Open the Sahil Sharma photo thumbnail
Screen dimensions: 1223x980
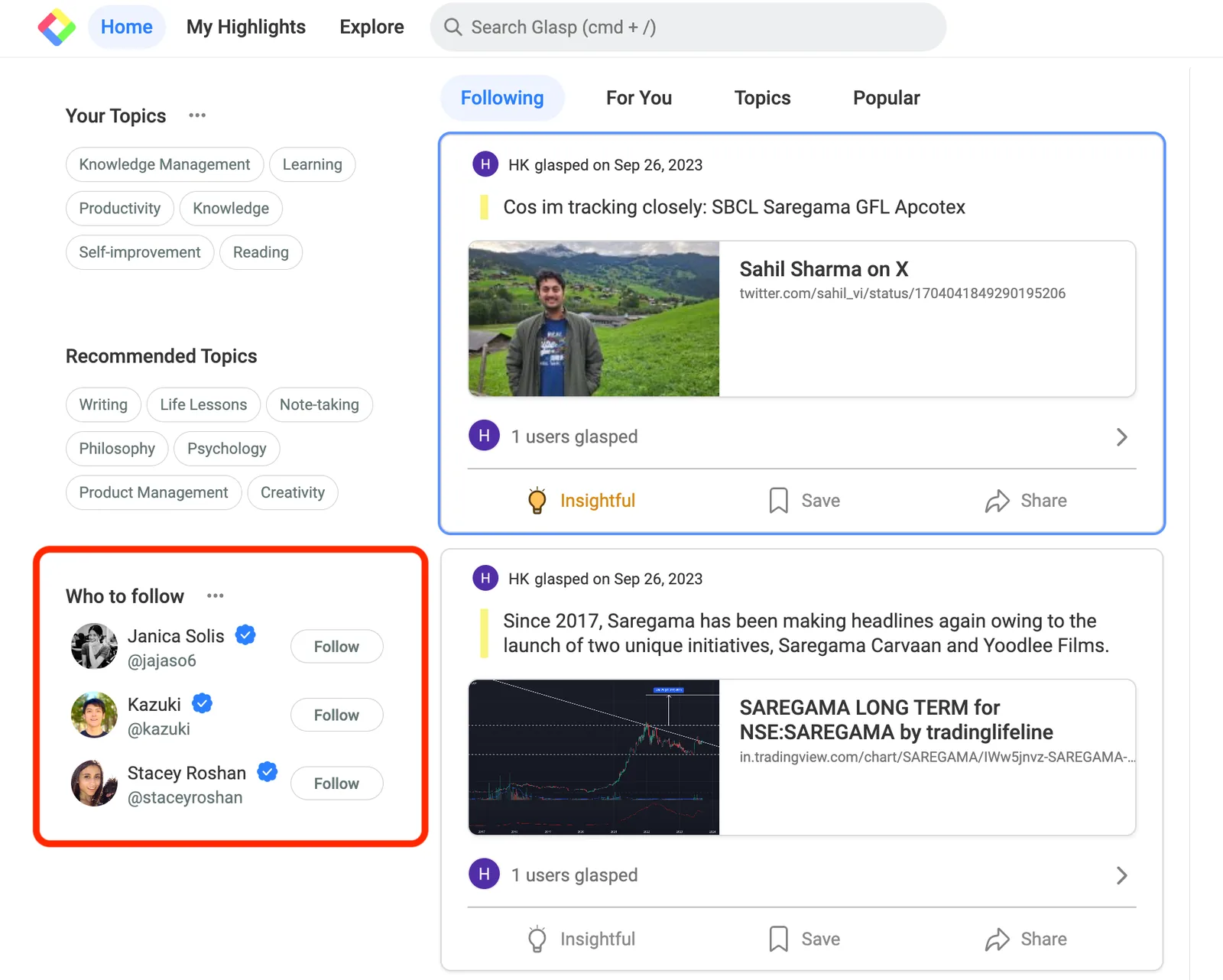(594, 319)
